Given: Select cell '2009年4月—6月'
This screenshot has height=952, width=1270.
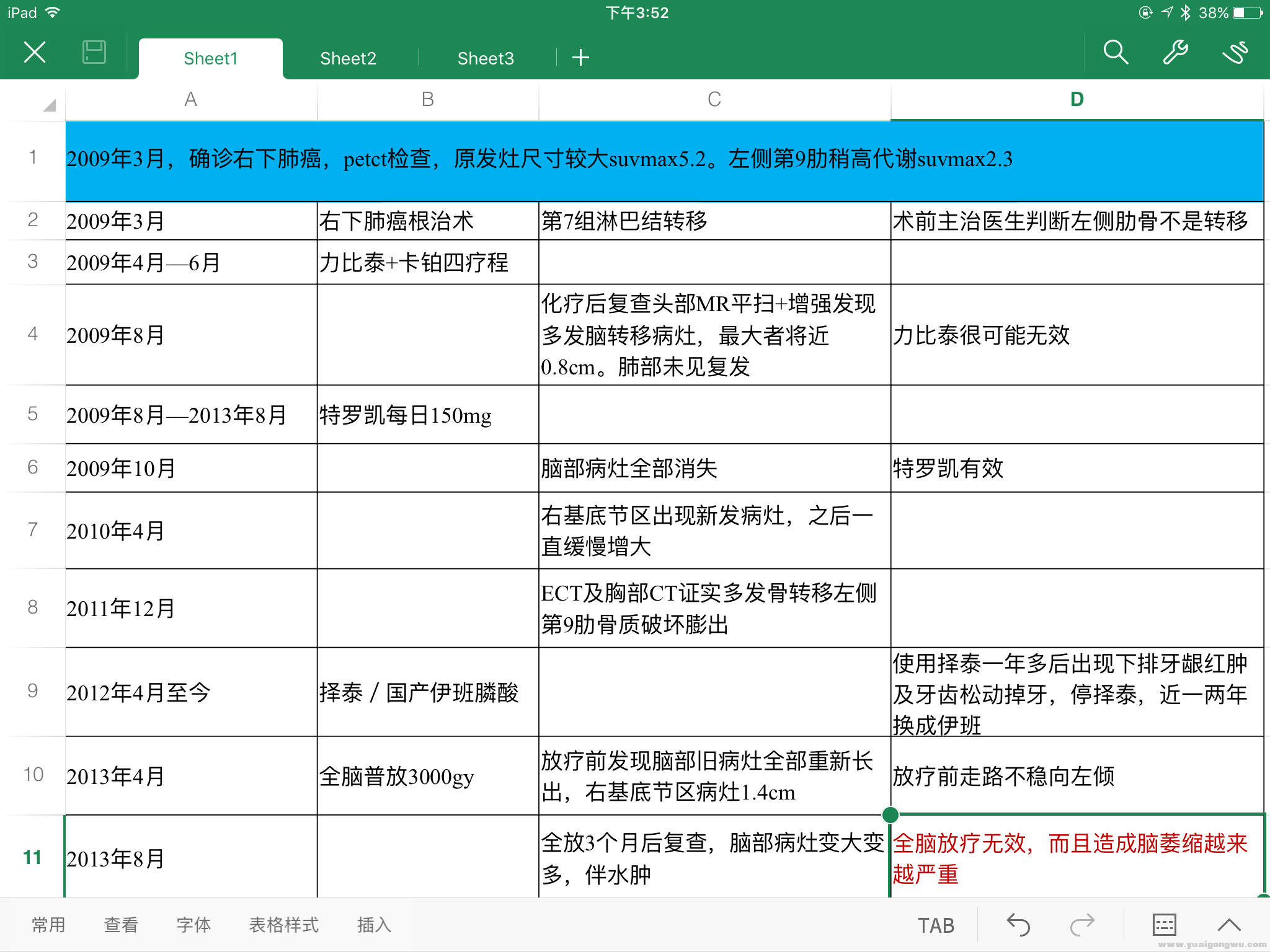Looking at the screenshot, I should [191, 263].
